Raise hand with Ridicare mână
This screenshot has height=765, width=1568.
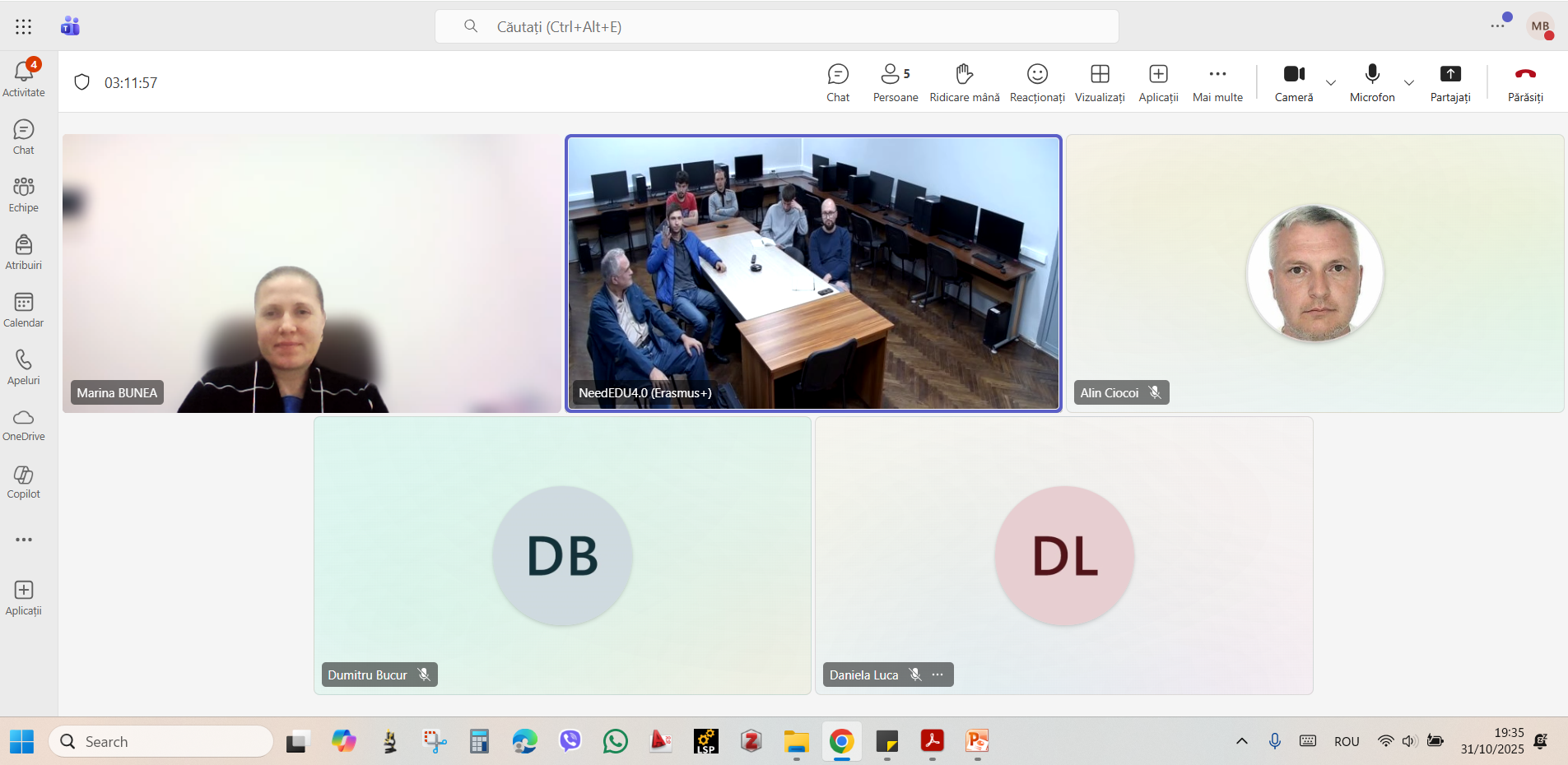click(x=964, y=83)
